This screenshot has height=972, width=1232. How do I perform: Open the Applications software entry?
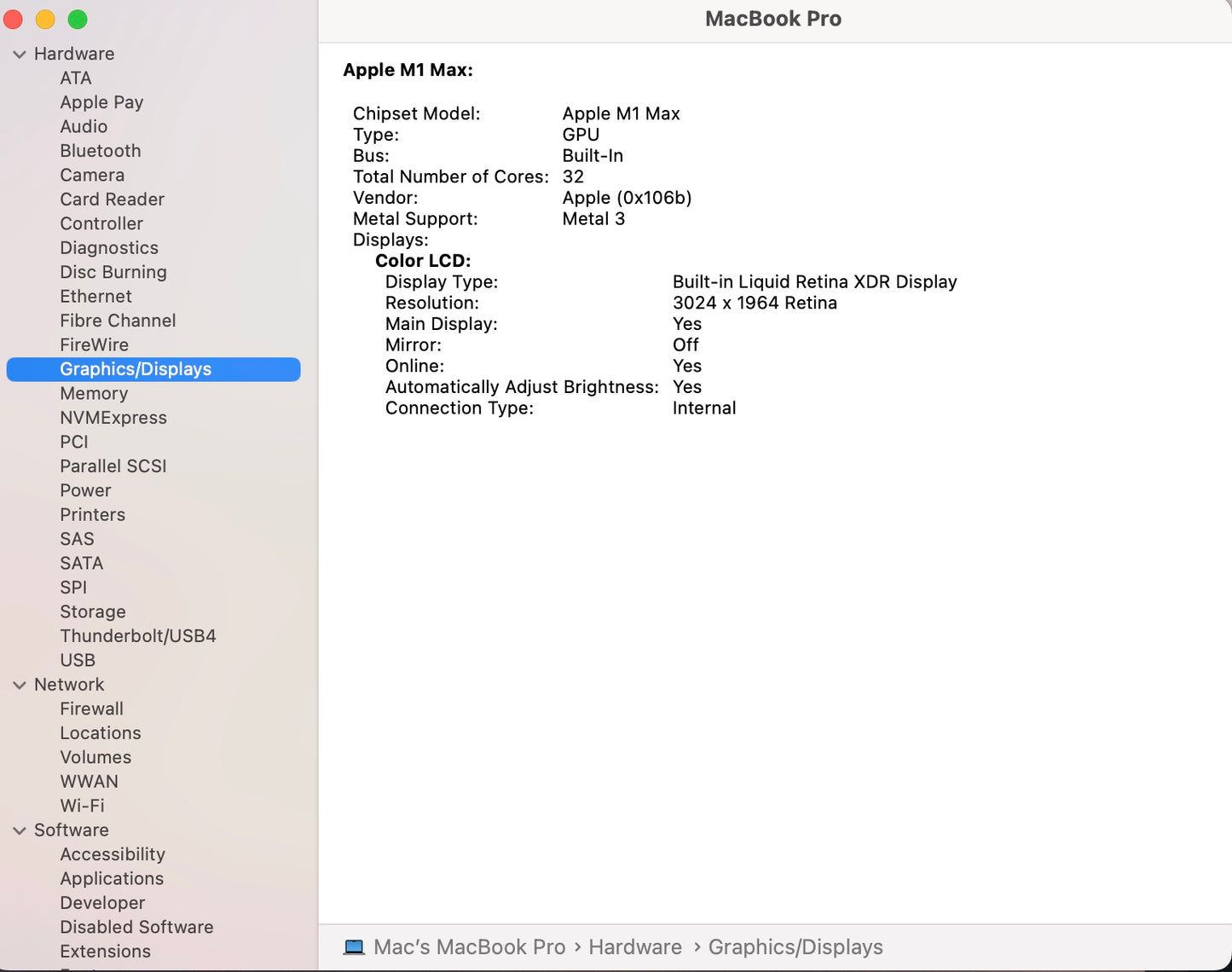pyautogui.click(x=112, y=879)
